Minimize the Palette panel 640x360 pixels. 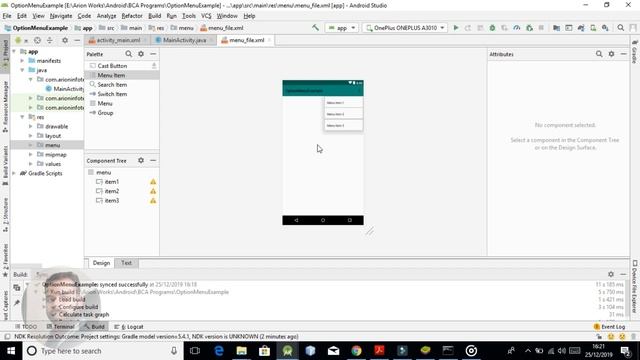click(x=153, y=54)
